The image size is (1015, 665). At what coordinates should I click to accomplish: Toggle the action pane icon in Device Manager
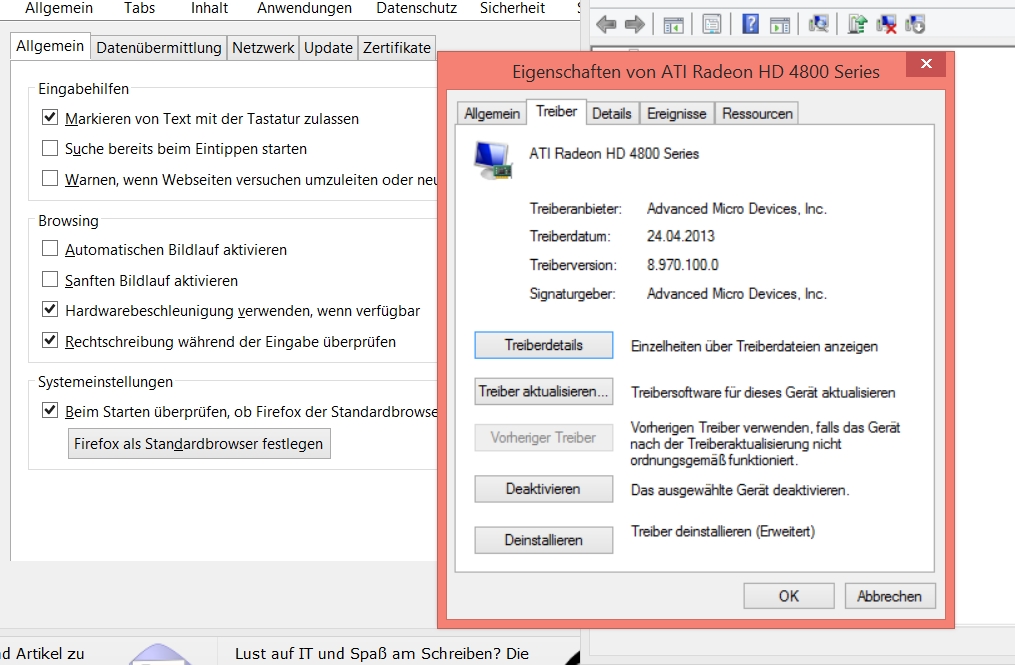[x=779, y=25]
